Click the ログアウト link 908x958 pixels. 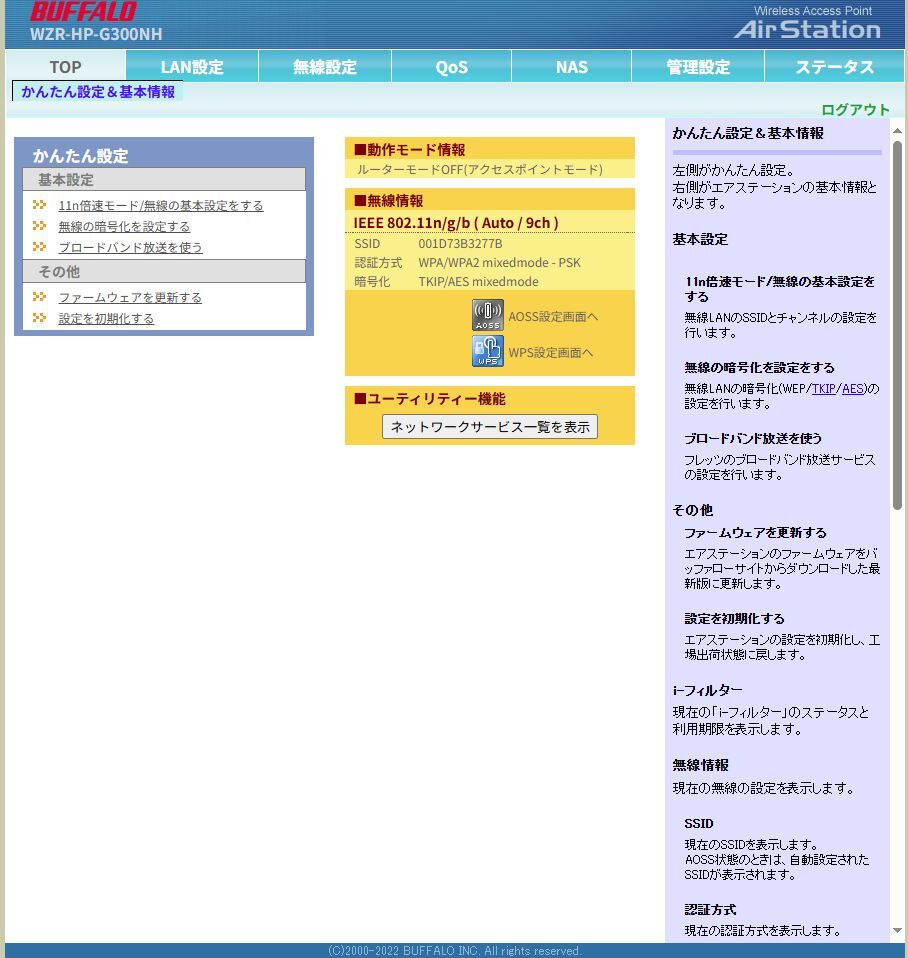tap(855, 110)
